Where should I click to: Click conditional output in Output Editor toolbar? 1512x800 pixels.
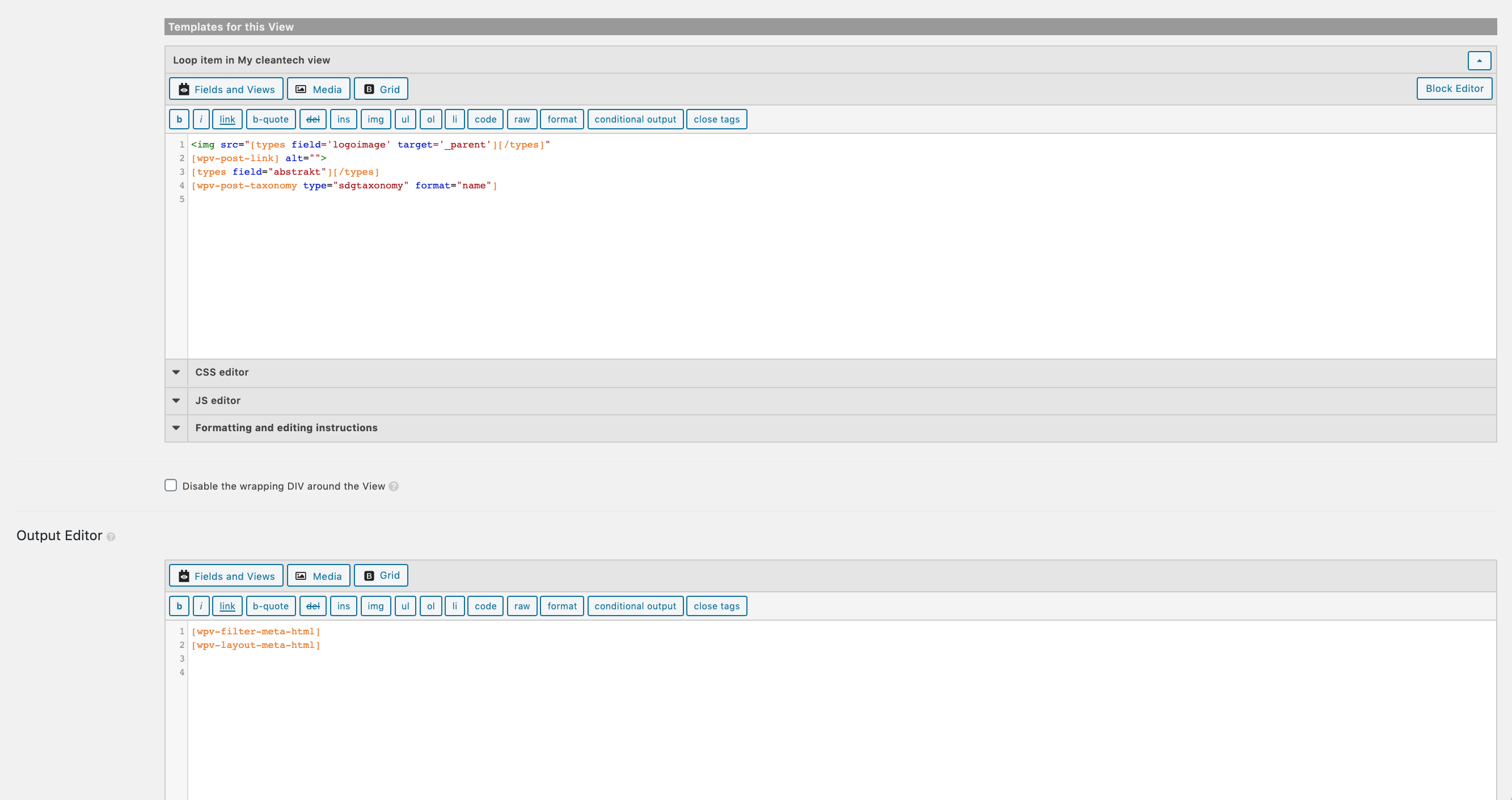(x=635, y=606)
